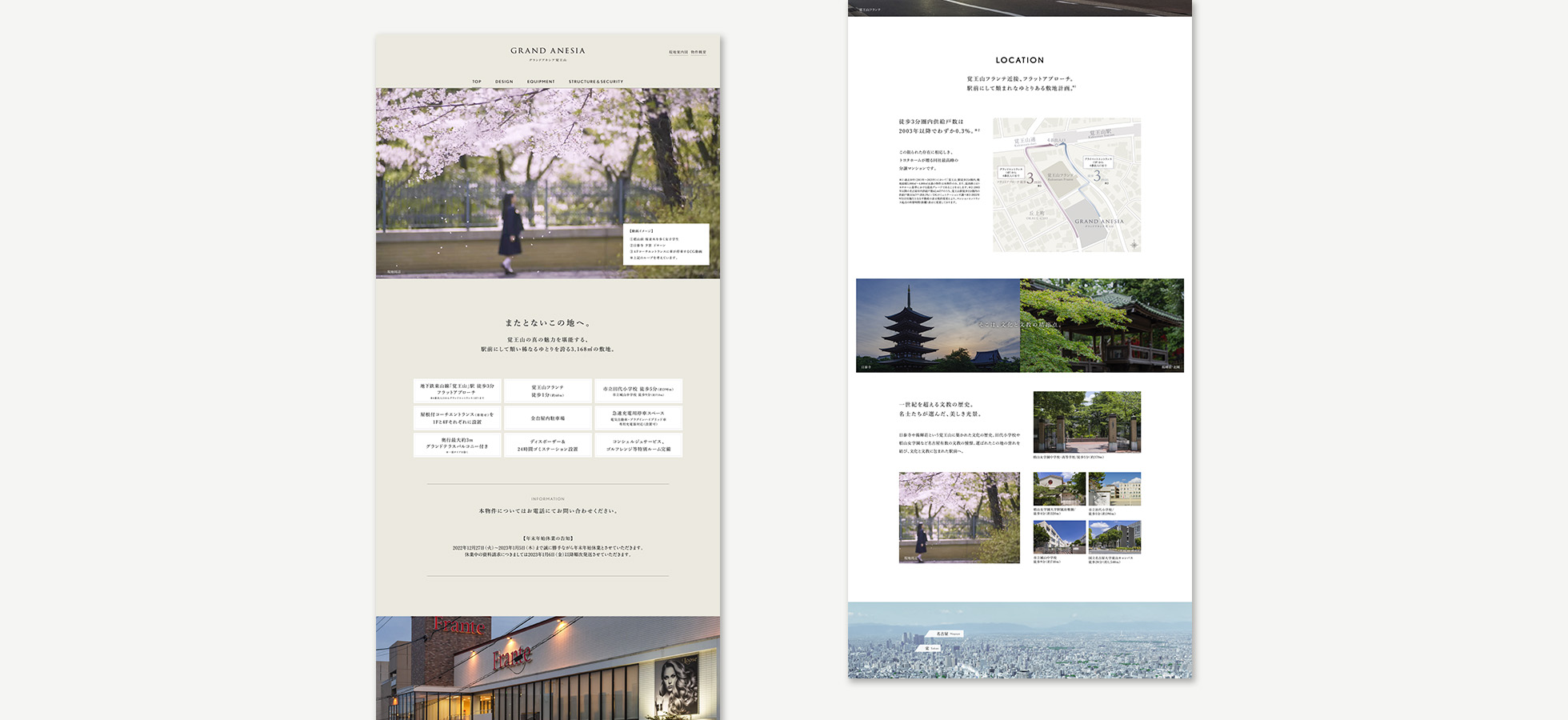Click the 市立田代小学校 building thumbnail
1568x720 pixels.
pos(1114,489)
